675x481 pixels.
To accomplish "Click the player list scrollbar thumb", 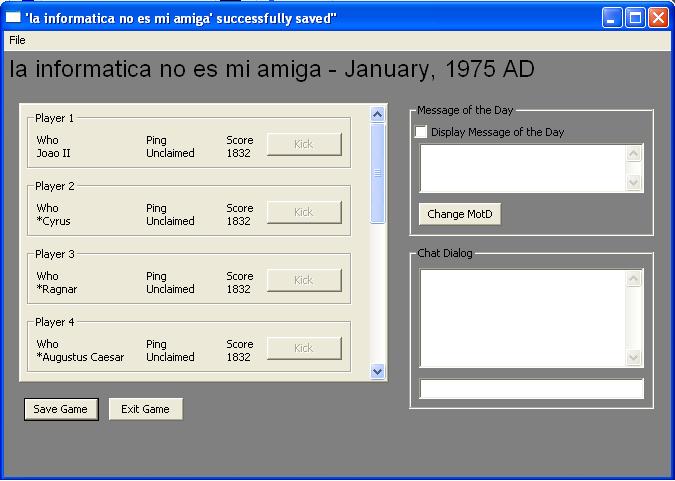I will click(x=377, y=173).
